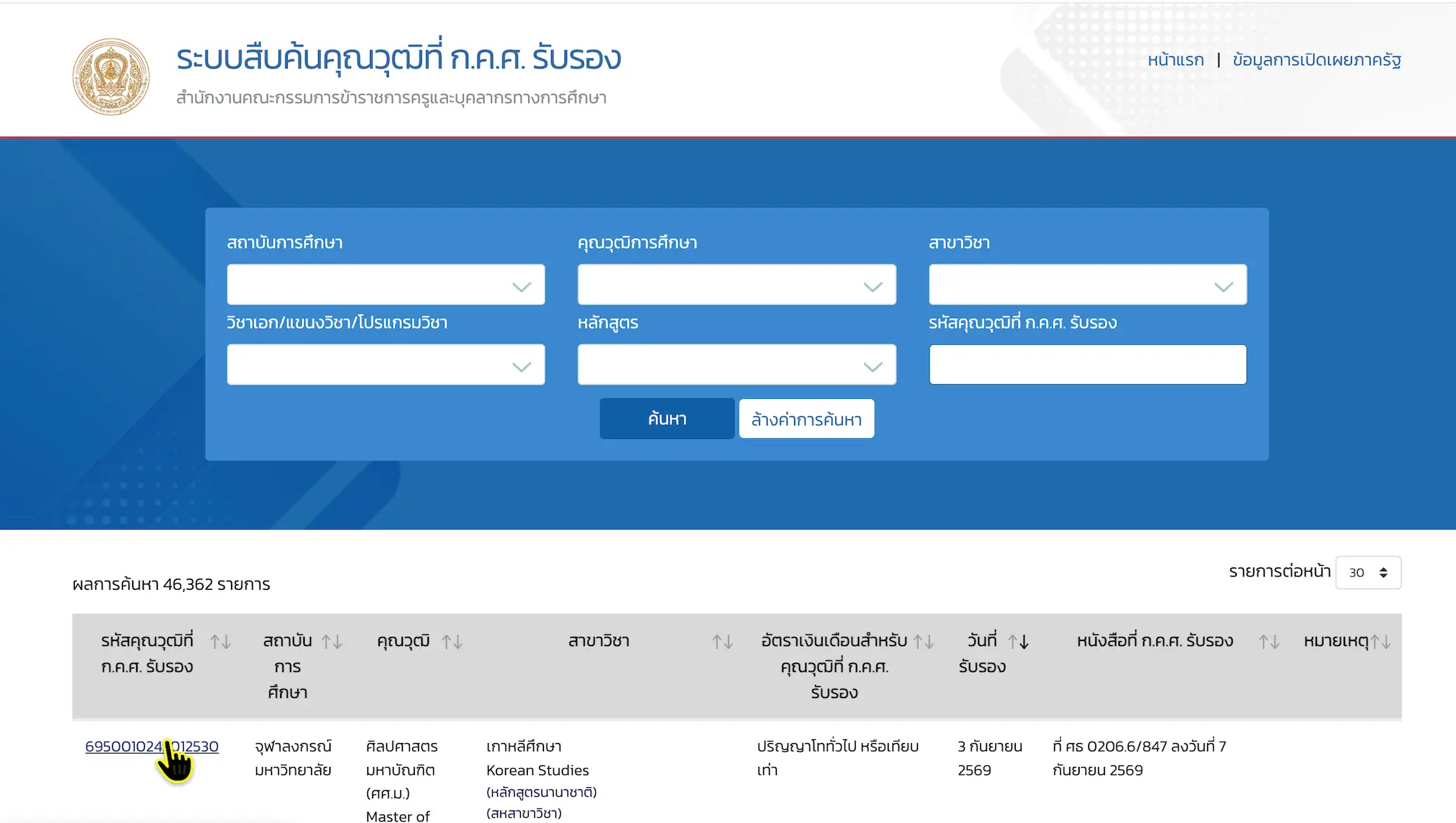Screen dimensions: 1456x823
Task: Open the สาขาวิชา filter dropdown
Action: click(1087, 284)
